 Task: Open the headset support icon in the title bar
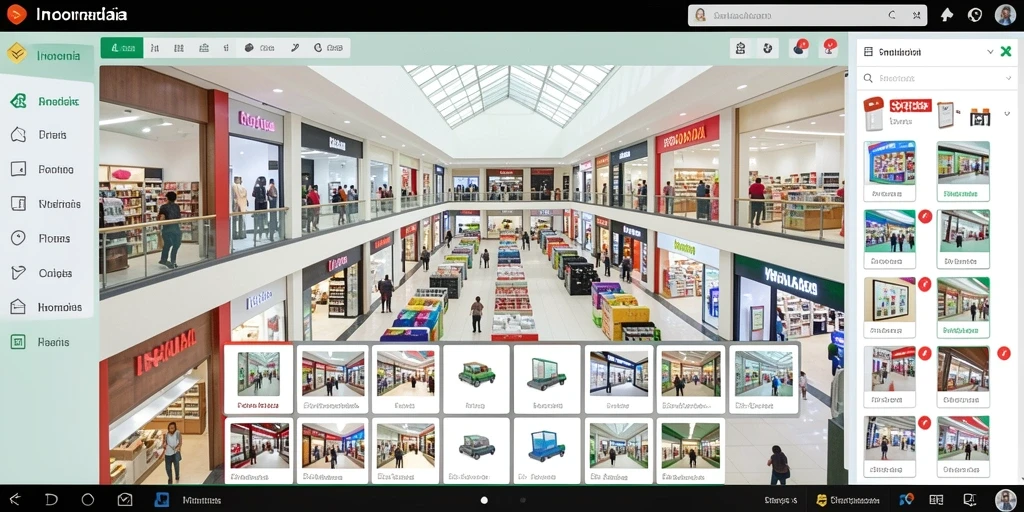click(975, 15)
